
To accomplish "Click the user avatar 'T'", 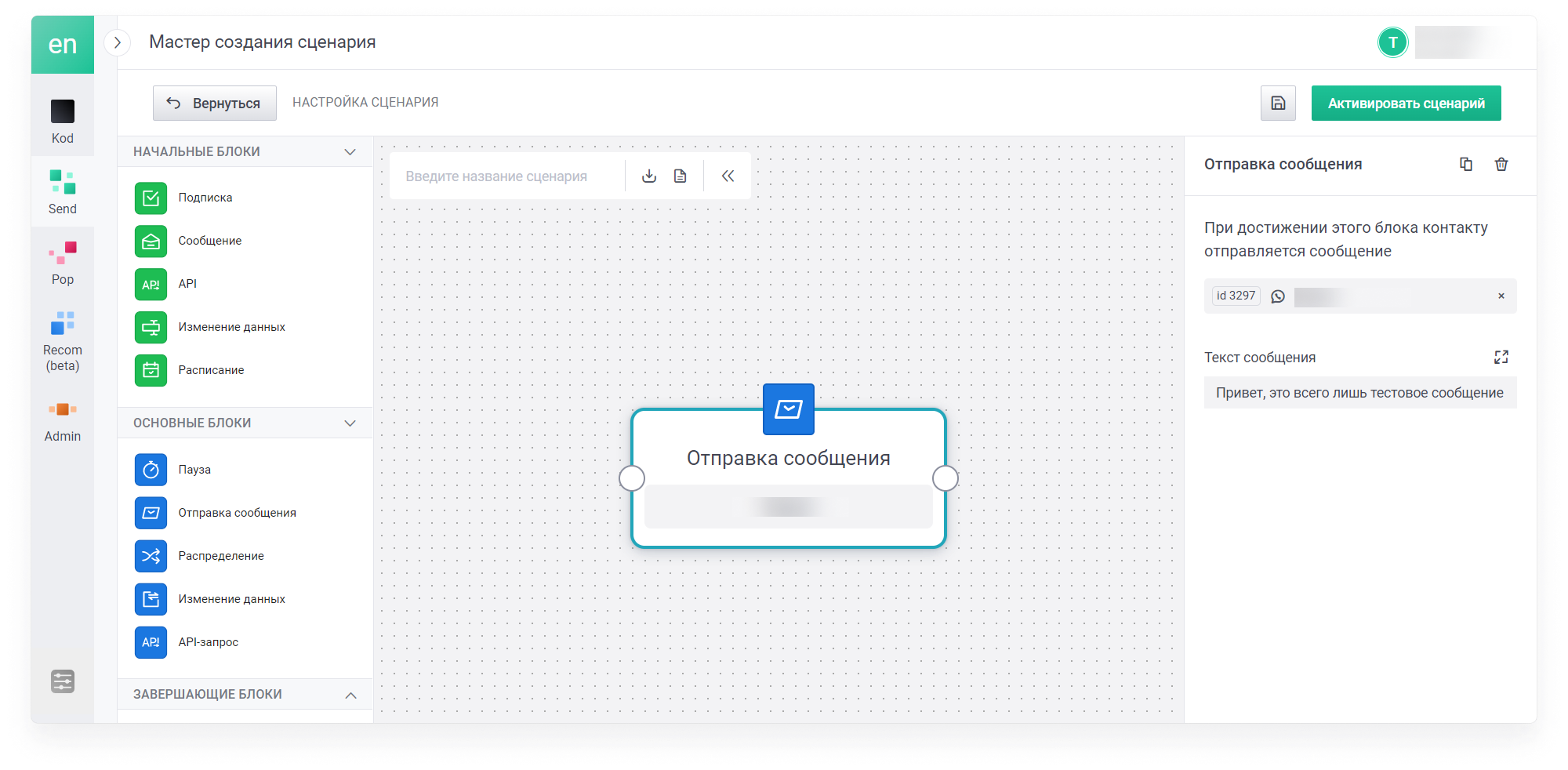I will coord(1393,42).
